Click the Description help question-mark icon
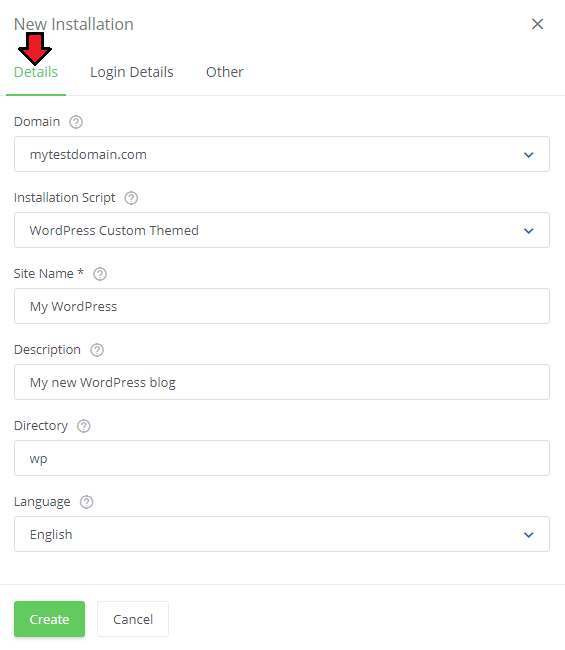The image size is (565, 650). pyautogui.click(x=97, y=350)
